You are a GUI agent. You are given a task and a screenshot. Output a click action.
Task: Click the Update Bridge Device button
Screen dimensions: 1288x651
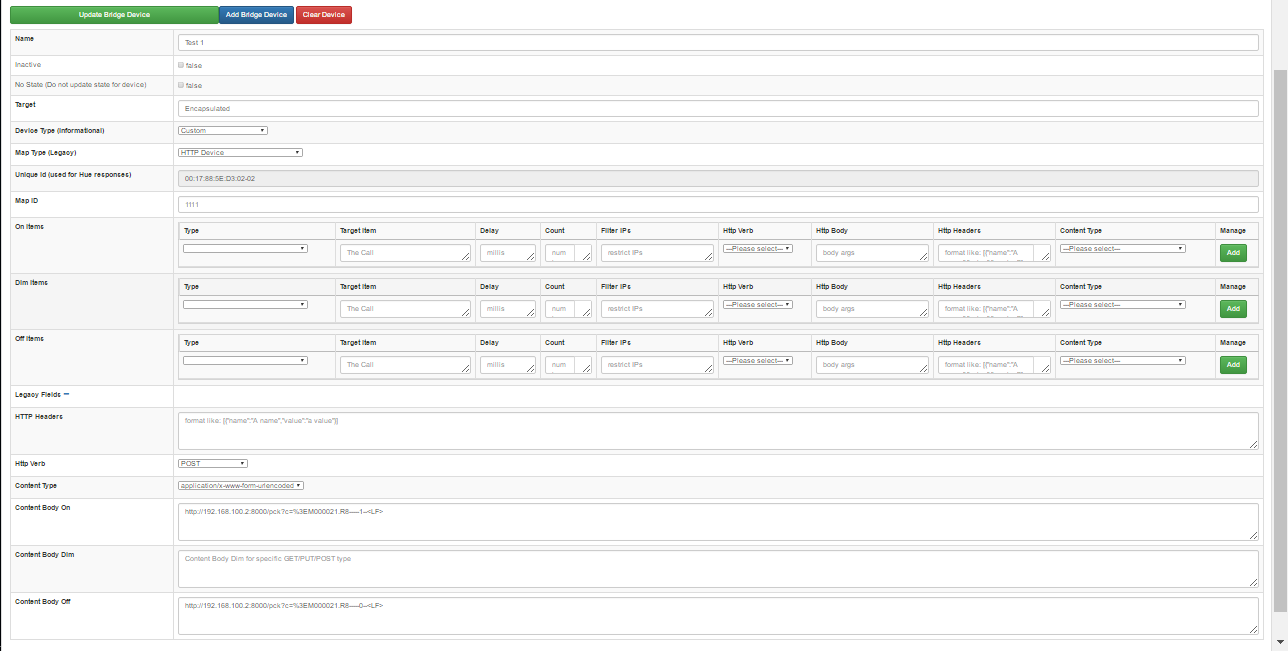114,15
